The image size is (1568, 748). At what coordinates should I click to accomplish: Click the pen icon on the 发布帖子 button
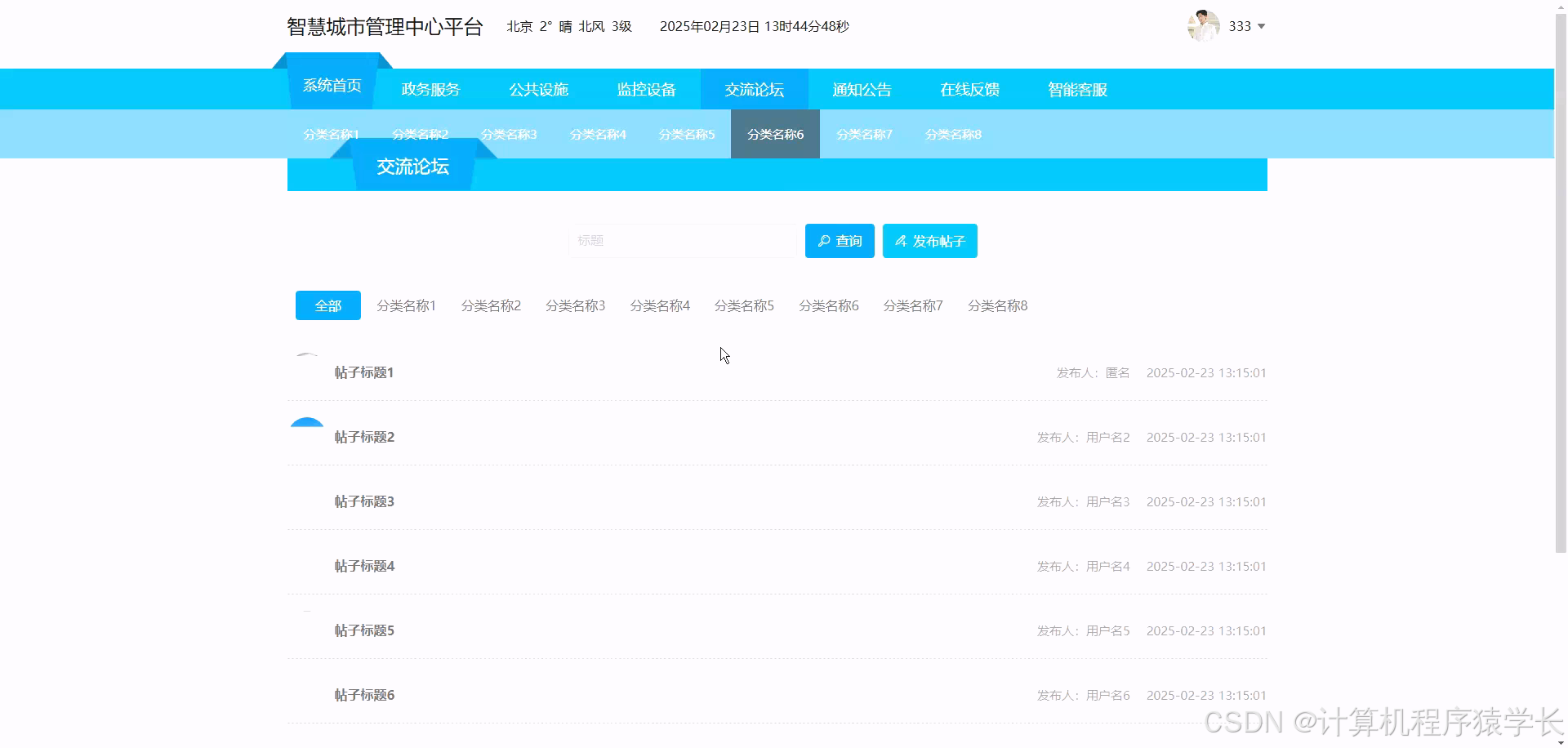[x=901, y=240]
